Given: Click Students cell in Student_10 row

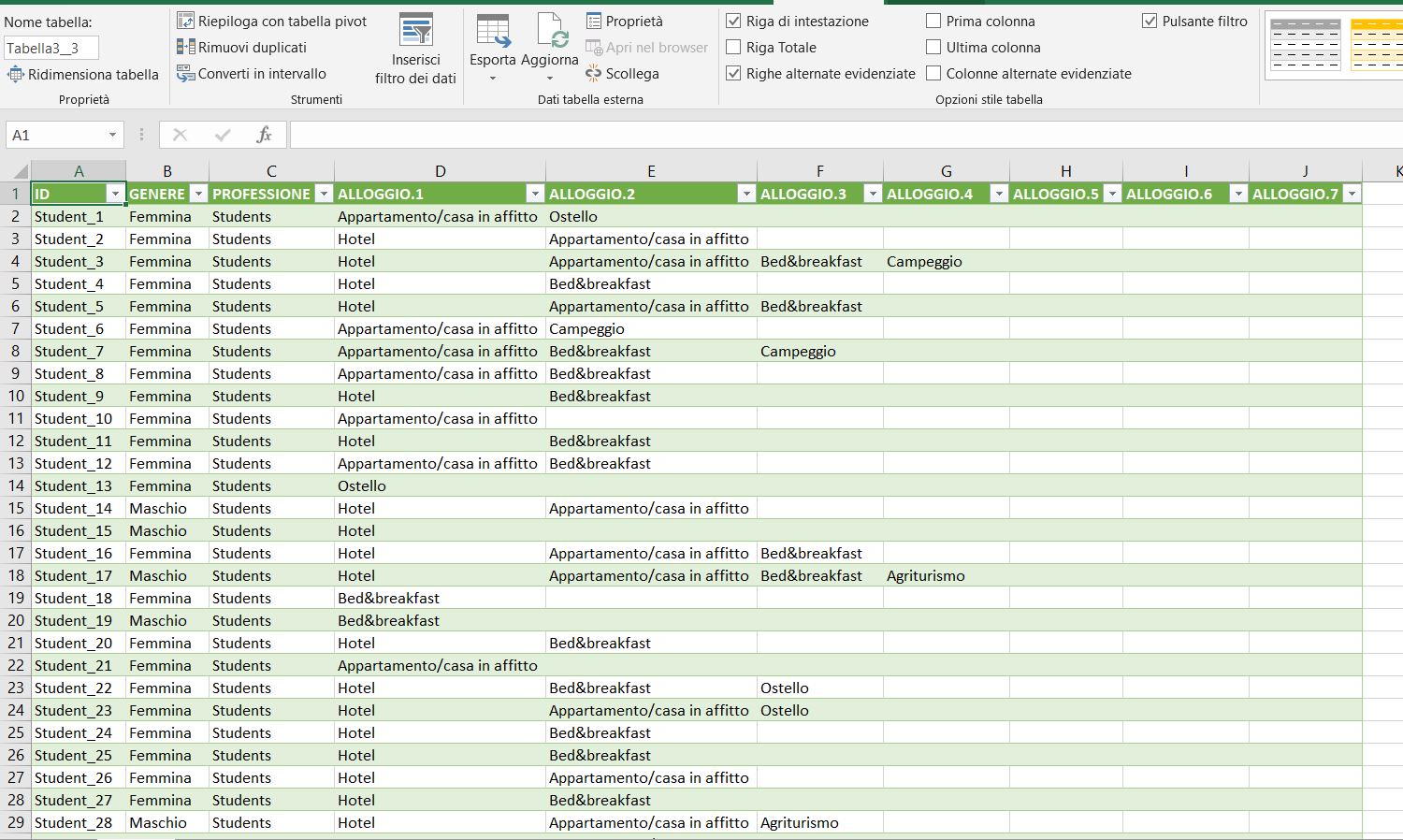Looking at the screenshot, I should 272,418.
